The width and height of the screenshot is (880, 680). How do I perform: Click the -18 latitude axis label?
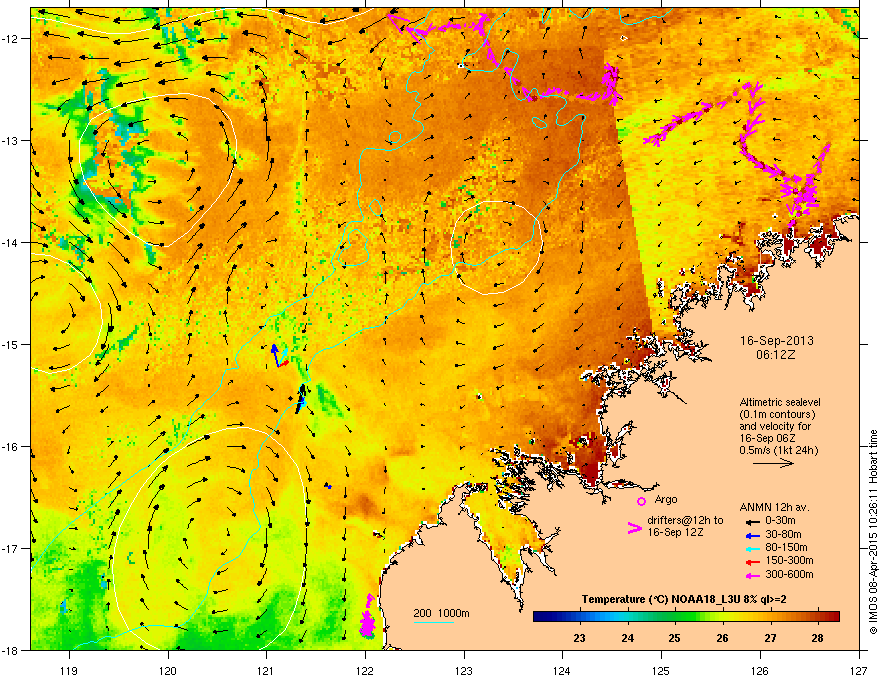pyautogui.click(x=10, y=650)
